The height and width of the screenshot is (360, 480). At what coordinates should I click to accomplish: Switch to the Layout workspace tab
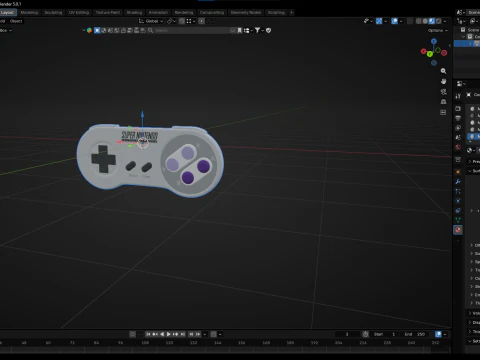[x=8, y=12]
